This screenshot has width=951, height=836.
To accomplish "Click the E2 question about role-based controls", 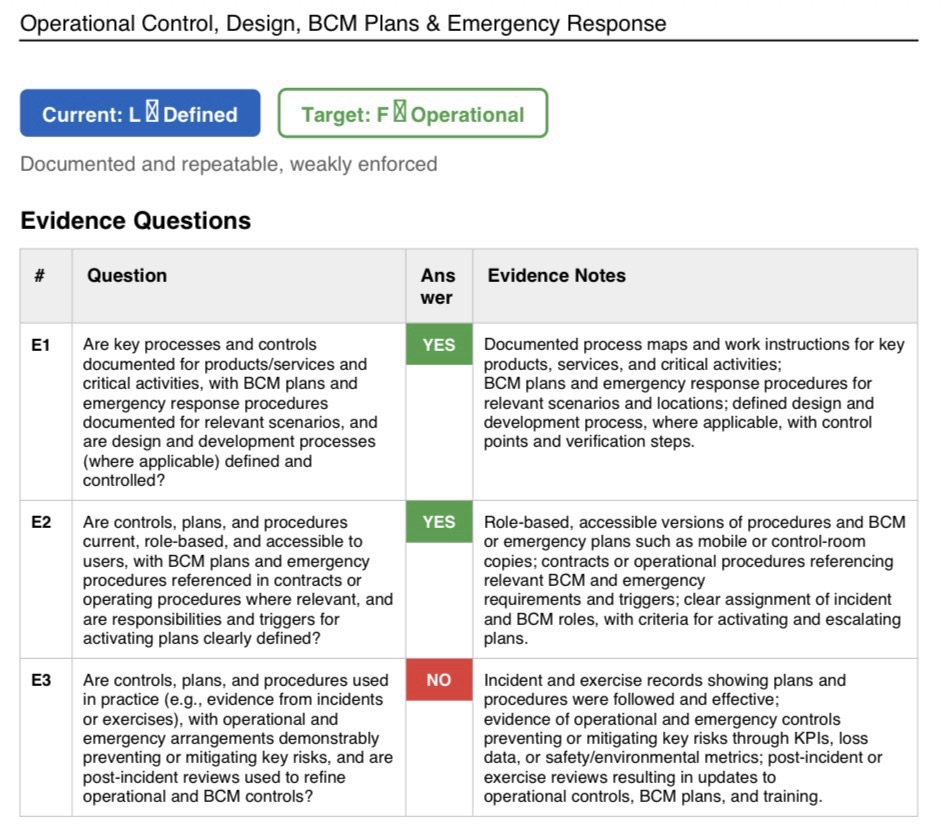I will tap(238, 579).
